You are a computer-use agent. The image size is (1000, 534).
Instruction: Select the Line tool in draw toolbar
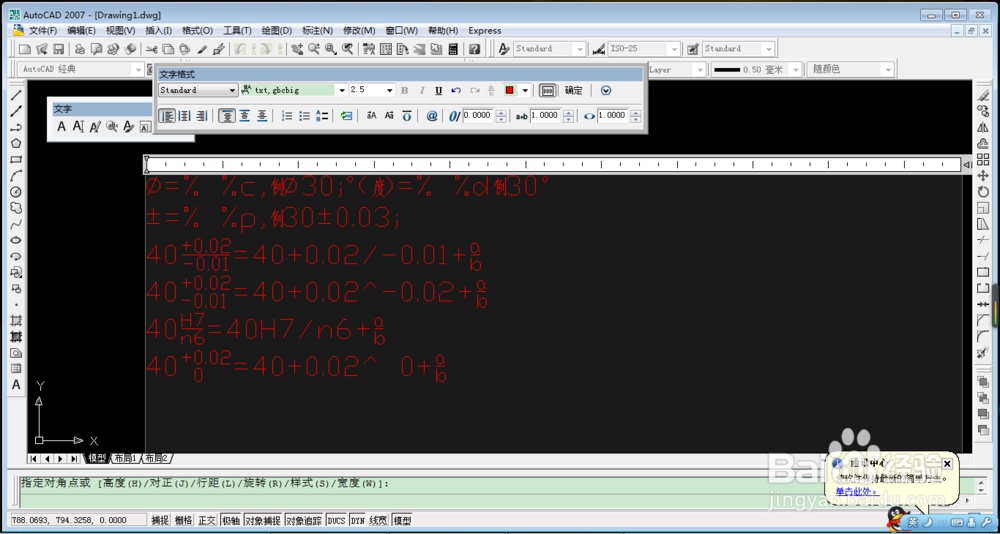tap(17, 95)
